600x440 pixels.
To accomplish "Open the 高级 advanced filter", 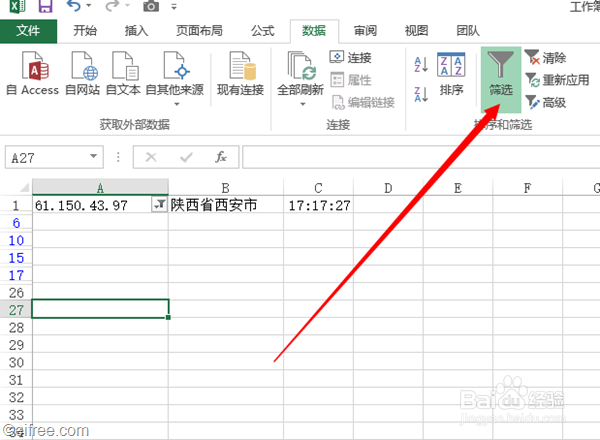I will coord(546,102).
